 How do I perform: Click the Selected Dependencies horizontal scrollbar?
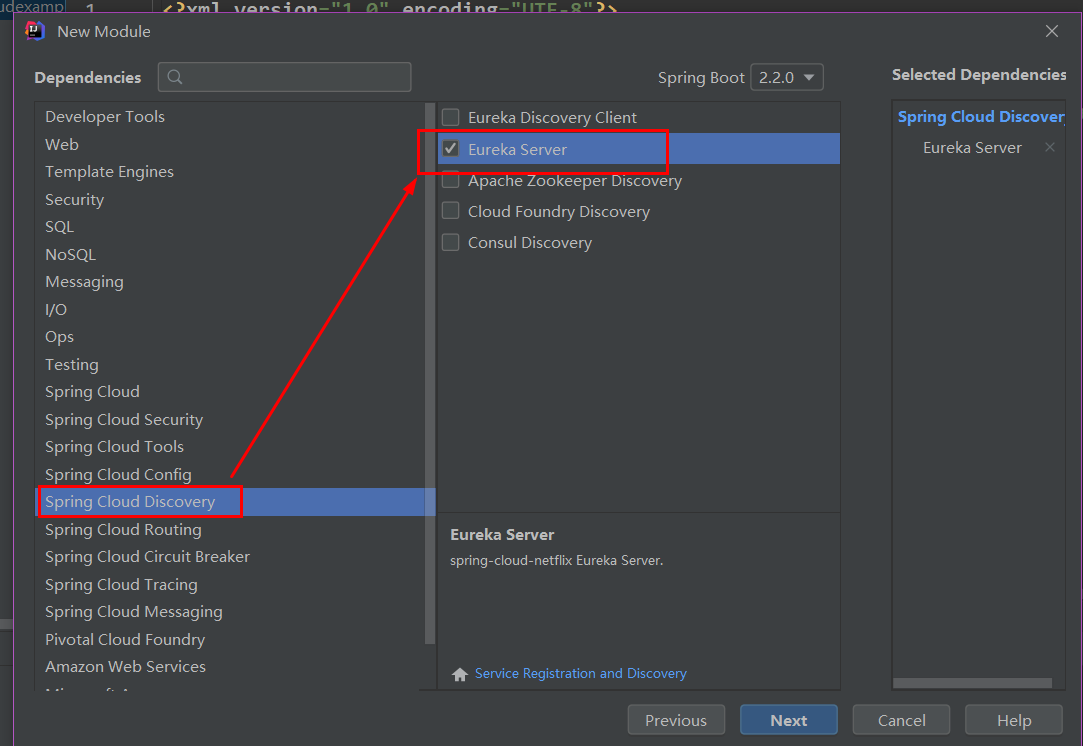[x=972, y=683]
